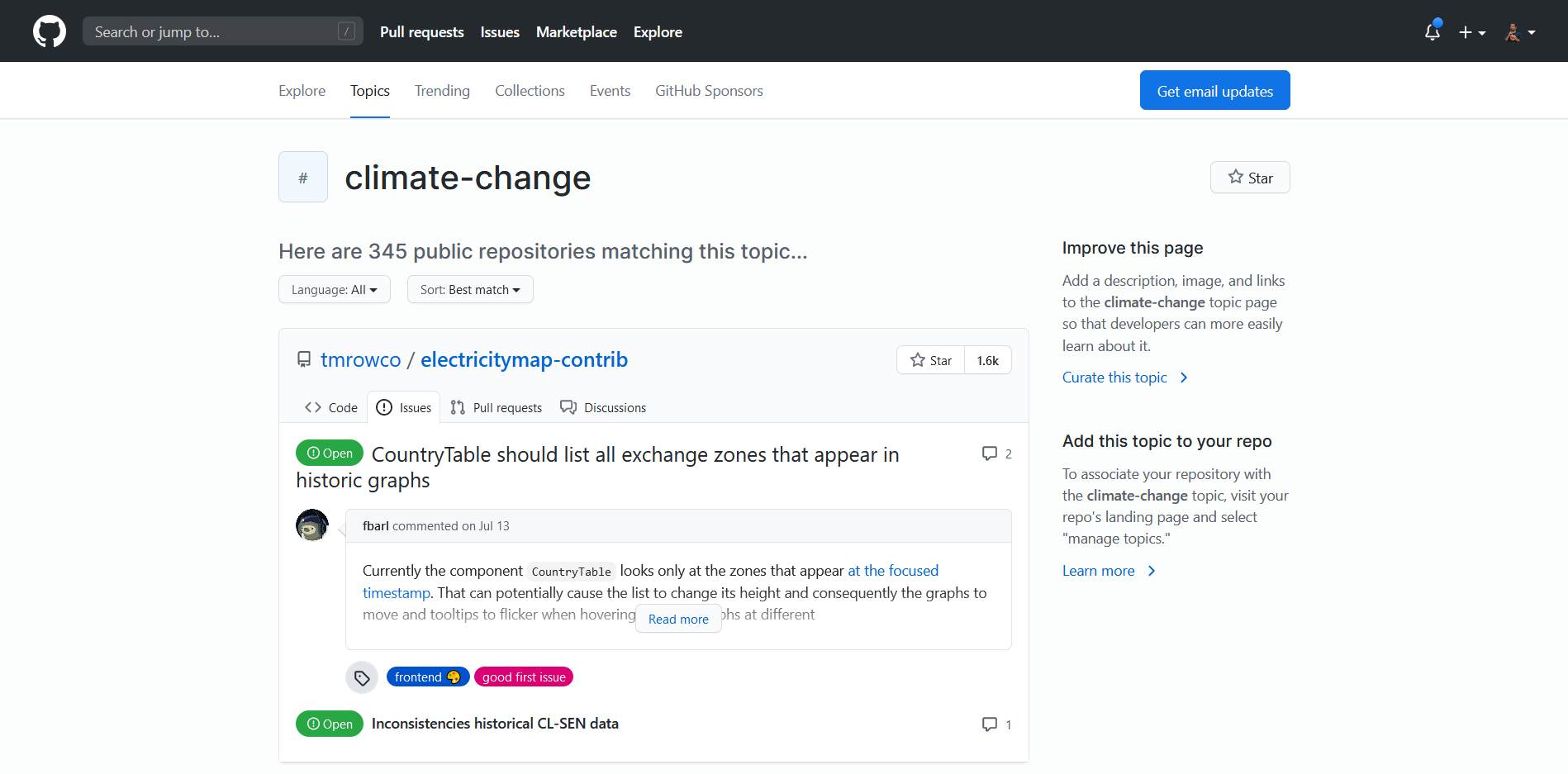Open the Events tab
The height and width of the screenshot is (774, 1568).
pos(610,91)
